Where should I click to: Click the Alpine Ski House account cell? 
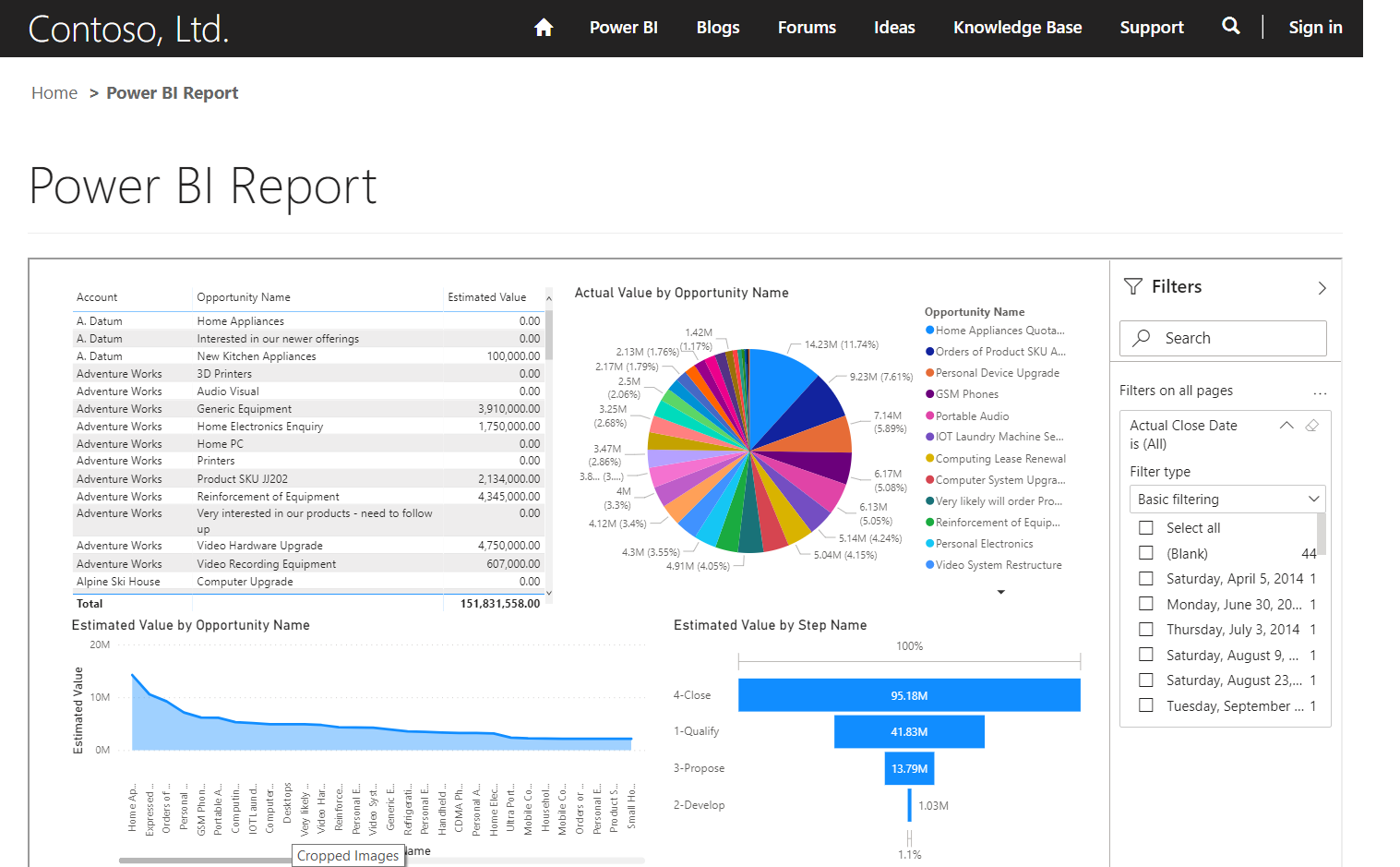pyautogui.click(x=118, y=582)
